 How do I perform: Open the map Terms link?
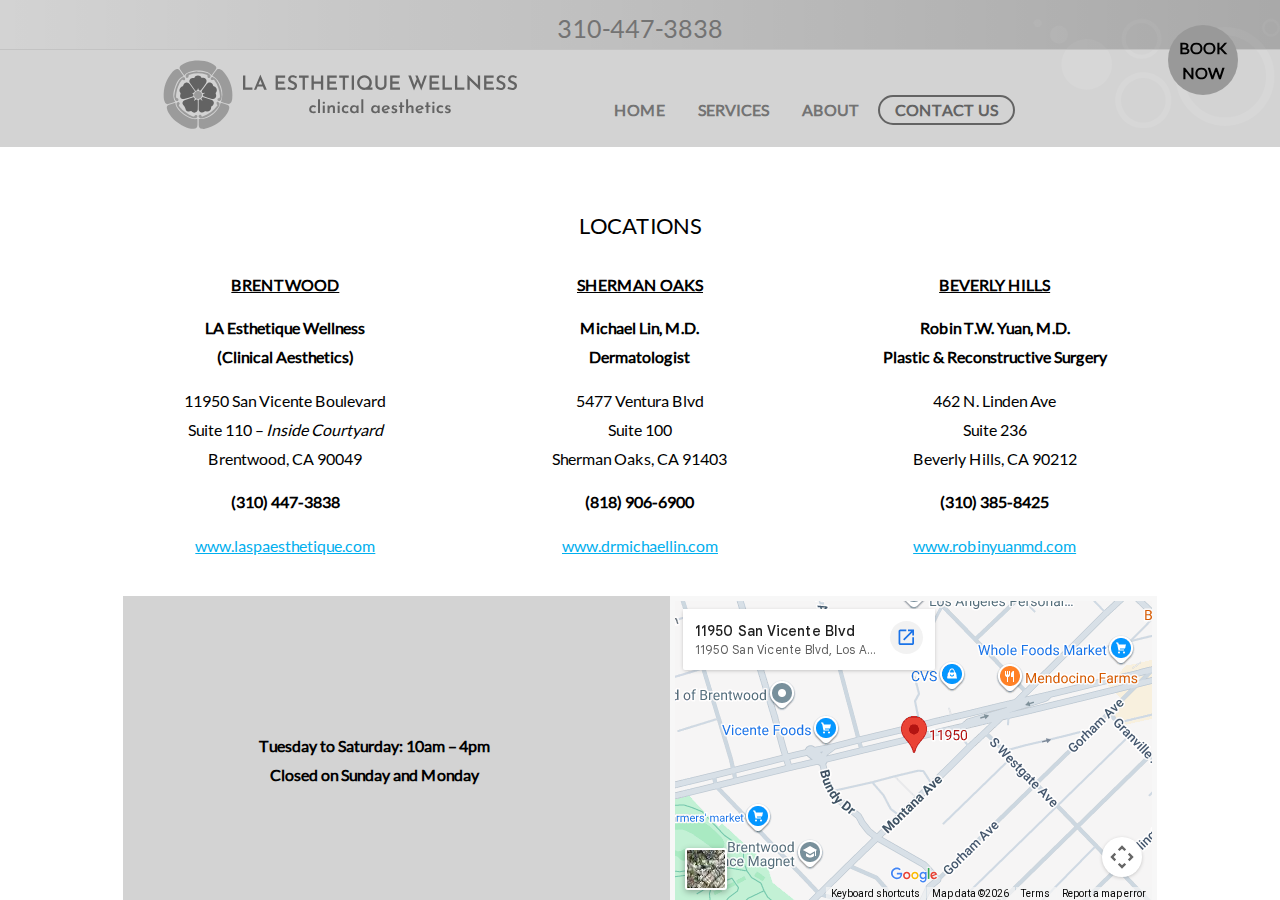coord(1035,893)
